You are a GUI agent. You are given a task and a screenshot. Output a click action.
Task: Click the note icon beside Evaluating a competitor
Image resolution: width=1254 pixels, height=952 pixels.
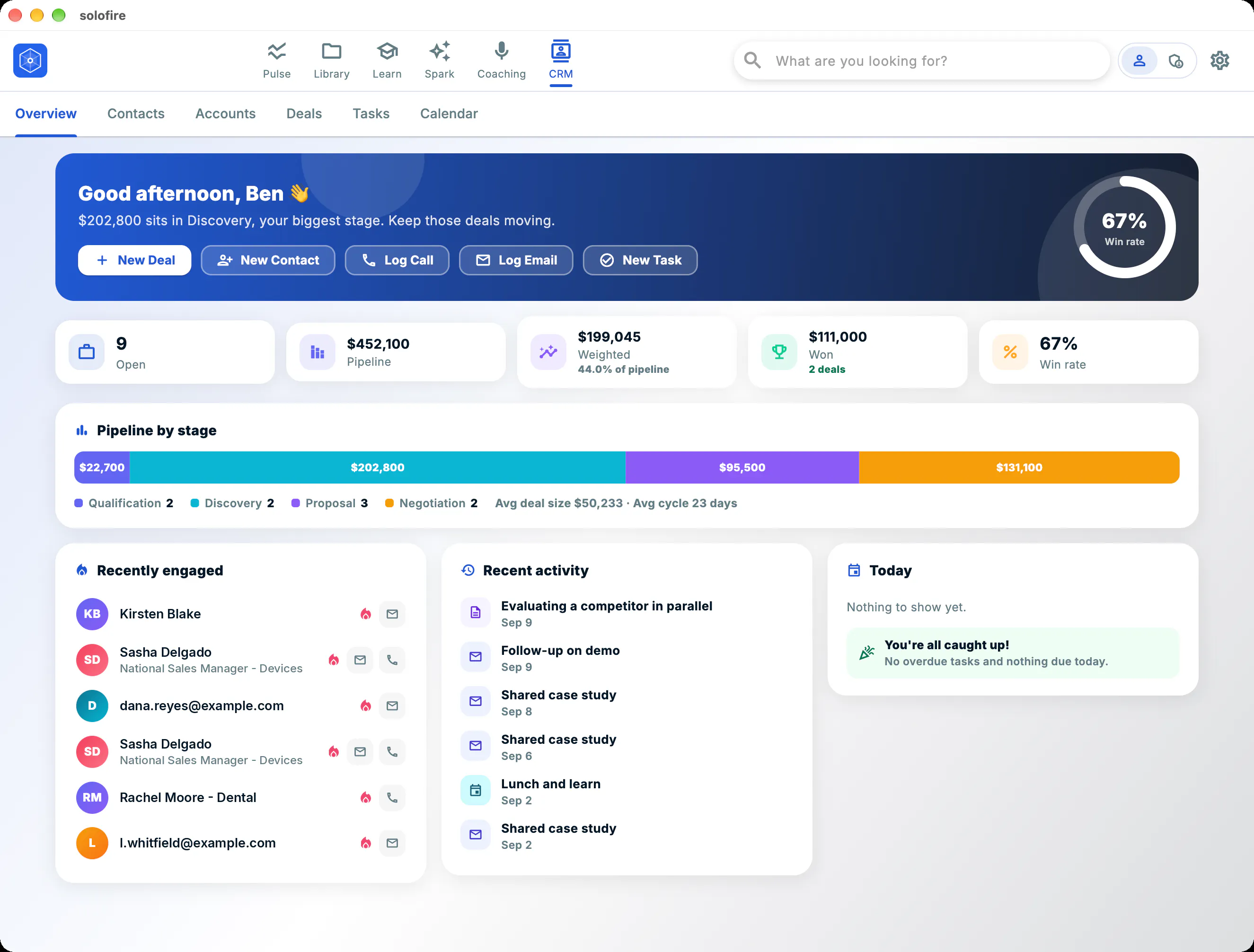coord(476,612)
